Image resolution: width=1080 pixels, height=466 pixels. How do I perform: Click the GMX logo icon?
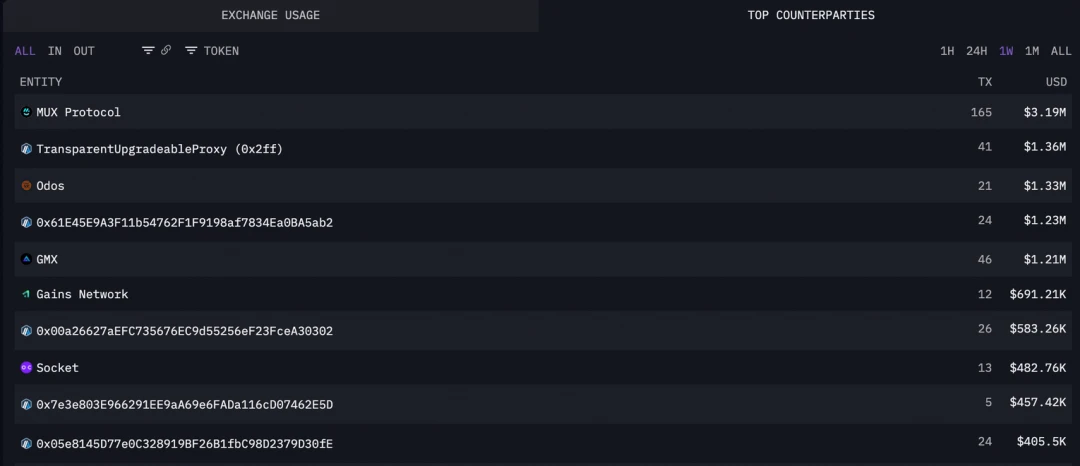click(x=26, y=259)
